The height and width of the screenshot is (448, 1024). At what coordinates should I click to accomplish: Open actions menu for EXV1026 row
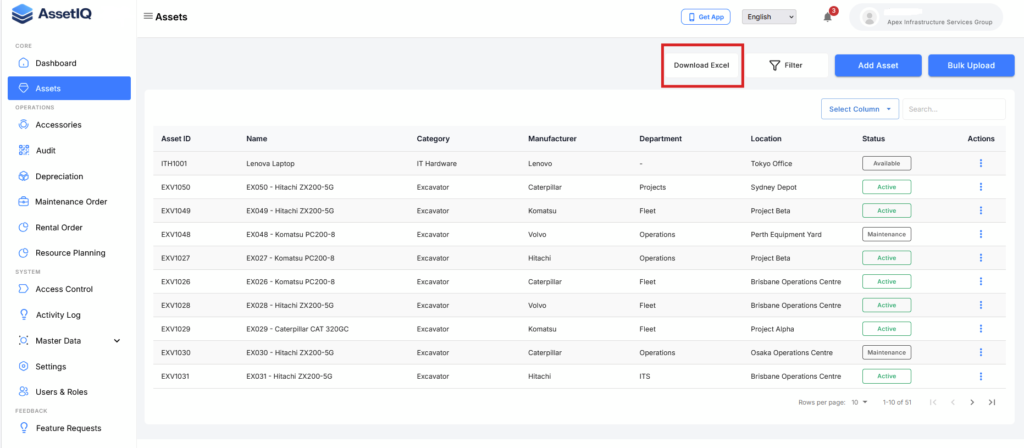click(981, 281)
